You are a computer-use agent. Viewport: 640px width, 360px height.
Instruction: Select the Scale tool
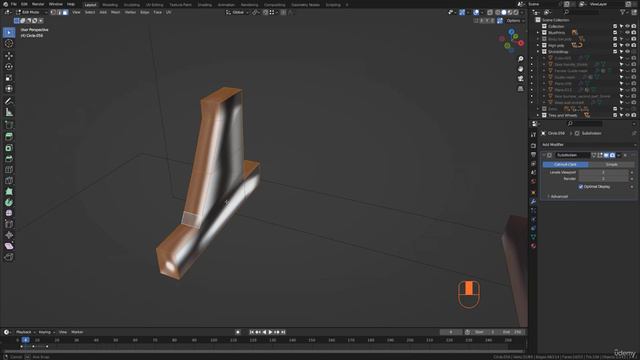(9, 78)
